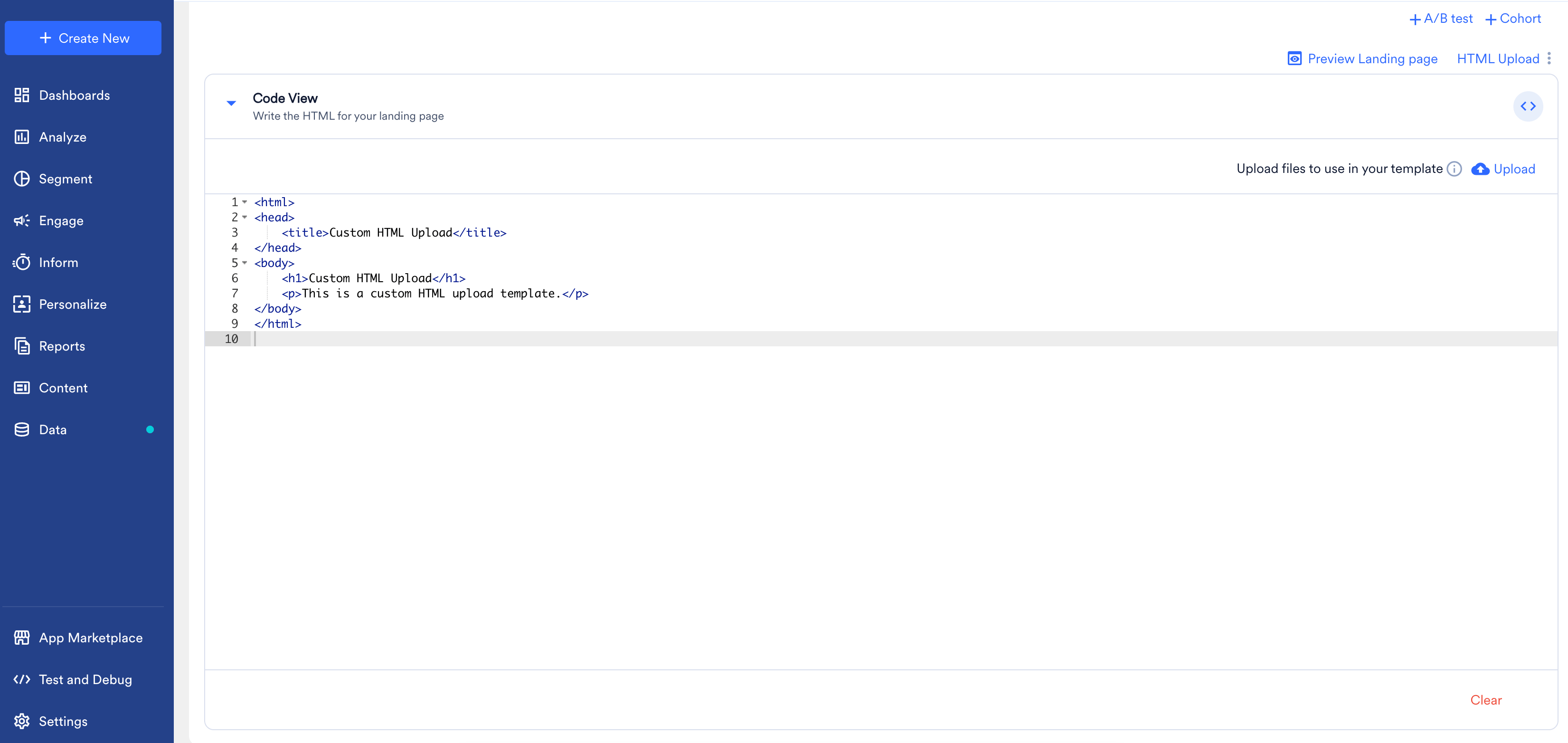Collapse the Code View section
The width and height of the screenshot is (1568, 743).
point(231,103)
